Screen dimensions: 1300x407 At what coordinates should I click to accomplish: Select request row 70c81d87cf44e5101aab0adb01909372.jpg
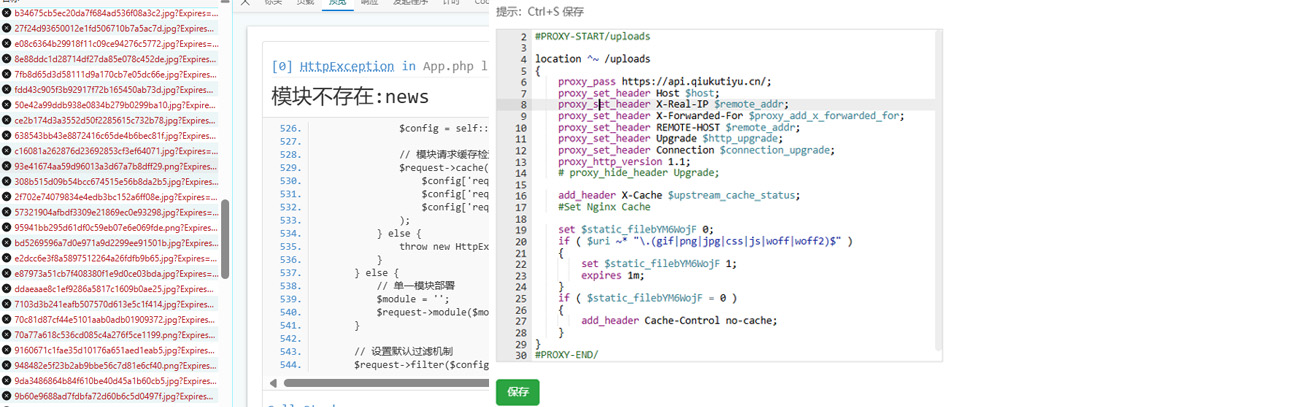pyautogui.click(x=108, y=319)
